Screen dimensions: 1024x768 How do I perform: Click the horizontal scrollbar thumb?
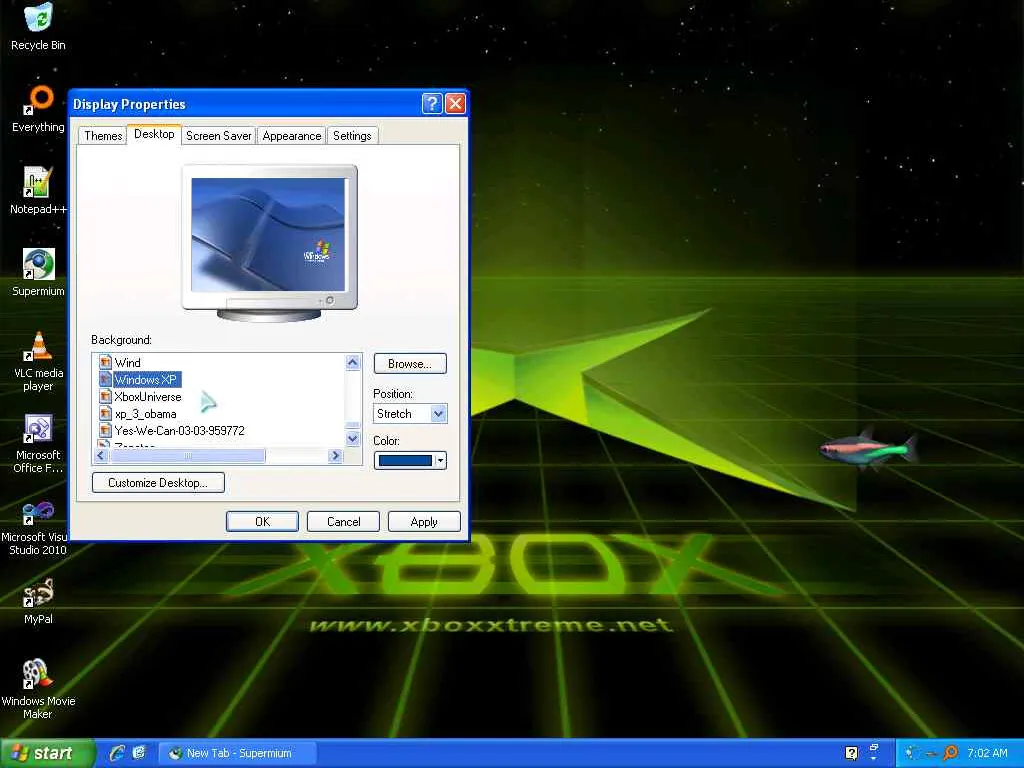(x=188, y=455)
